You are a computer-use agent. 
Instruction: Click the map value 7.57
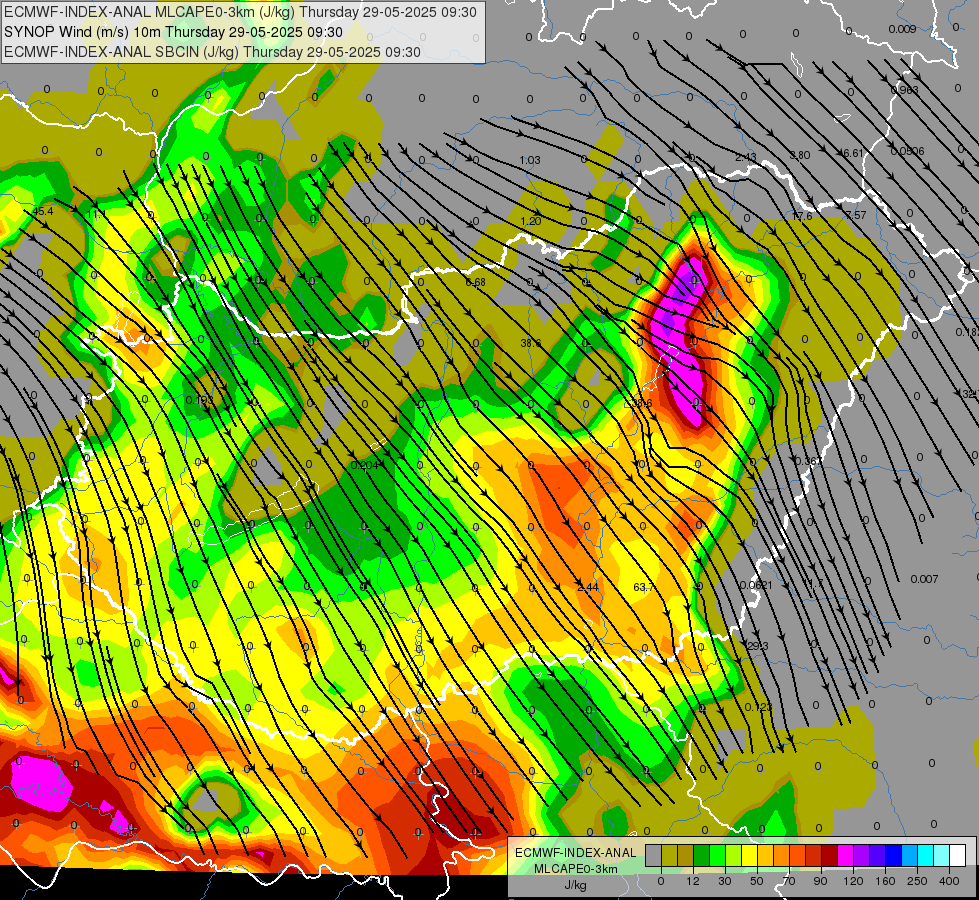[856, 215]
